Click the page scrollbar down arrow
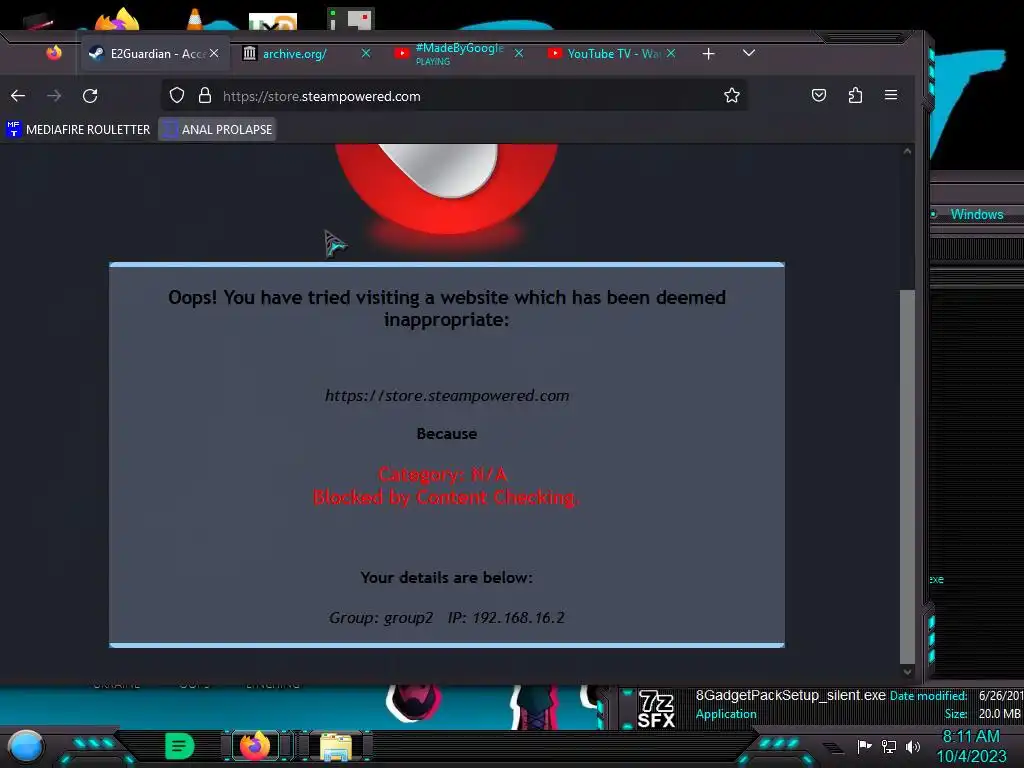1024x768 pixels. click(907, 671)
